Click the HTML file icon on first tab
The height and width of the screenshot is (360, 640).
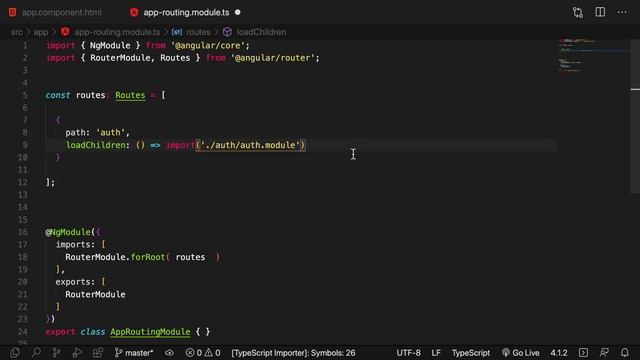(x=13, y=12)
